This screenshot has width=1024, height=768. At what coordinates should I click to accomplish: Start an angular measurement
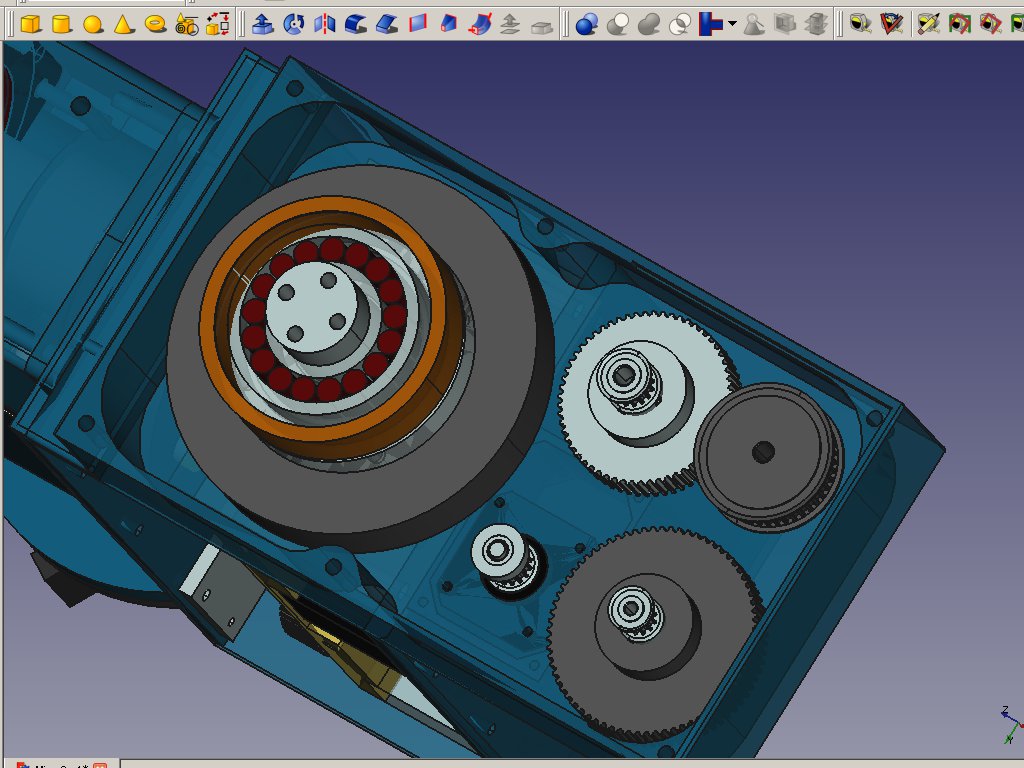click(x=891, y=24)
